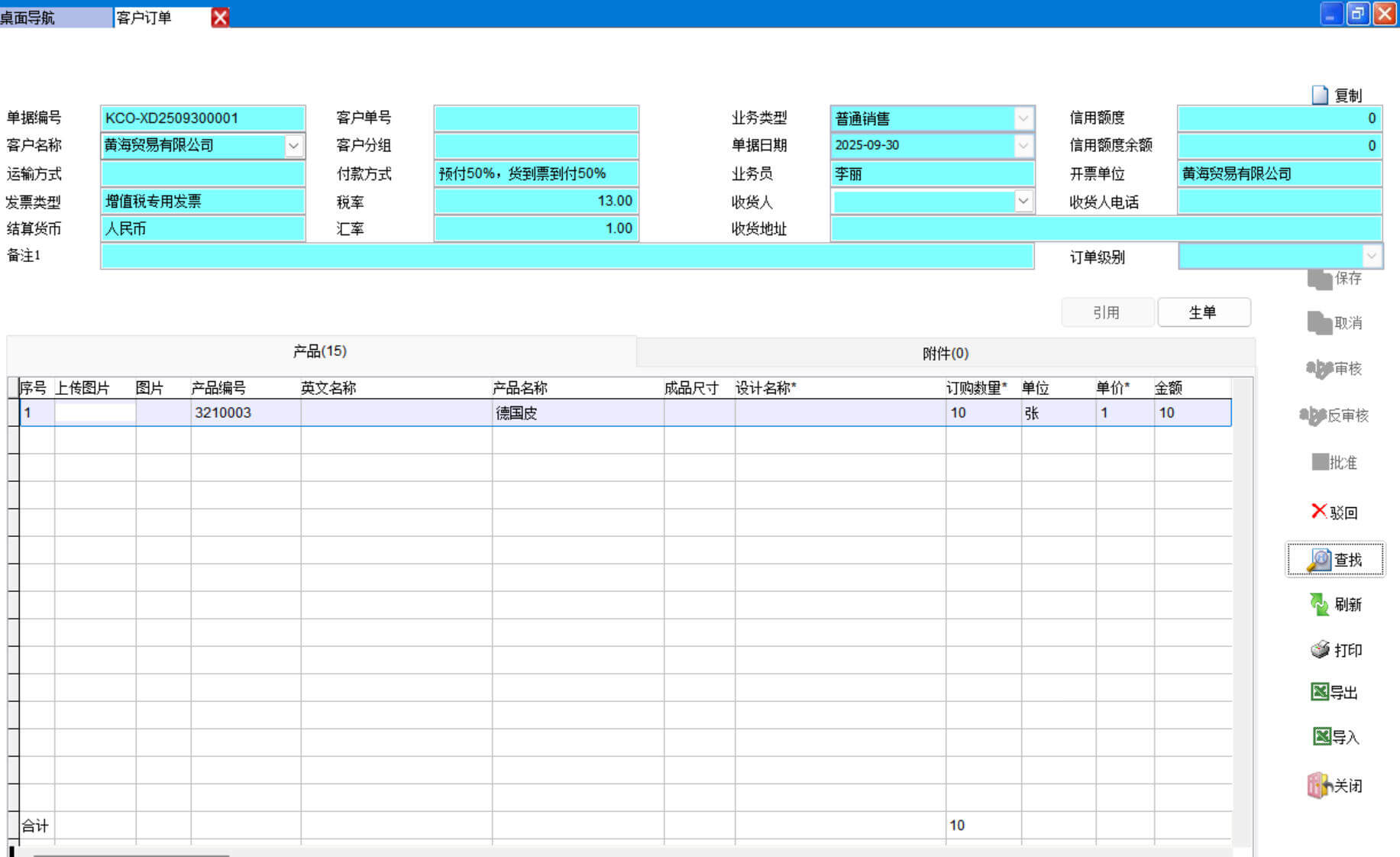Click the 刷新 refresh icon

(x=1319, y=604)
